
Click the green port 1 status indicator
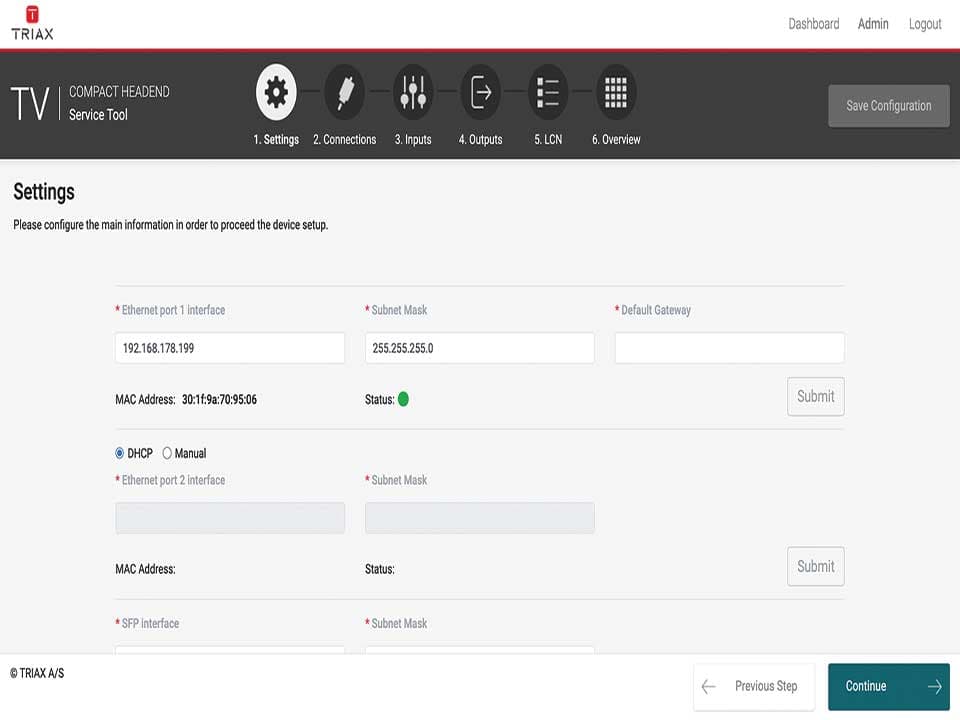[403, 400]
